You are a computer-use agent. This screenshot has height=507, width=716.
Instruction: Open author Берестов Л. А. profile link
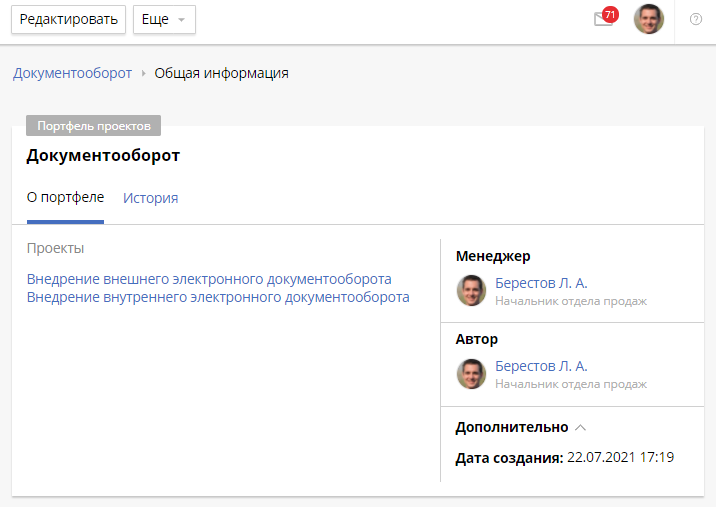tap(541, 366)
